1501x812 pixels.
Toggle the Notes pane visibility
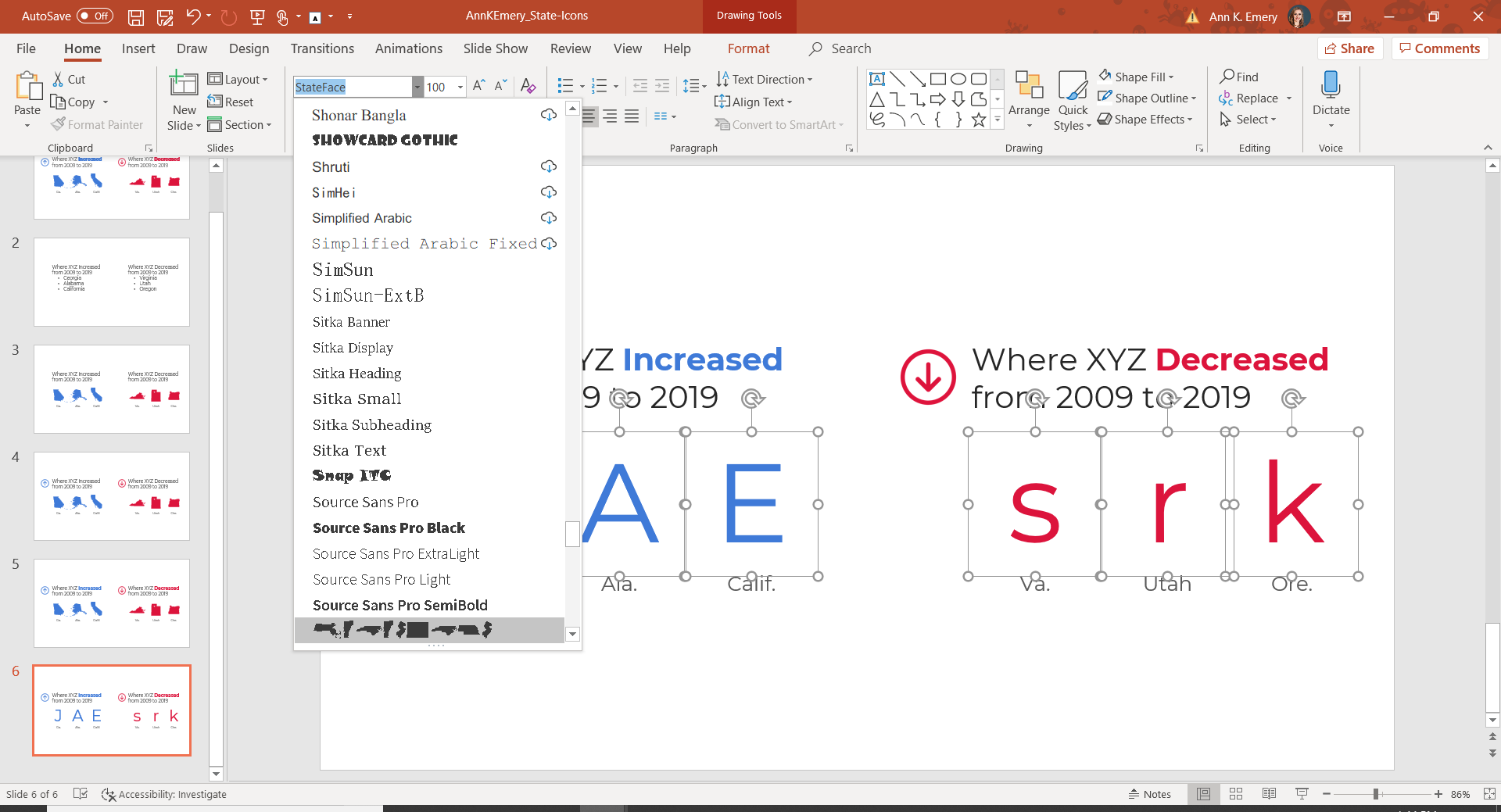(1149, 794)
